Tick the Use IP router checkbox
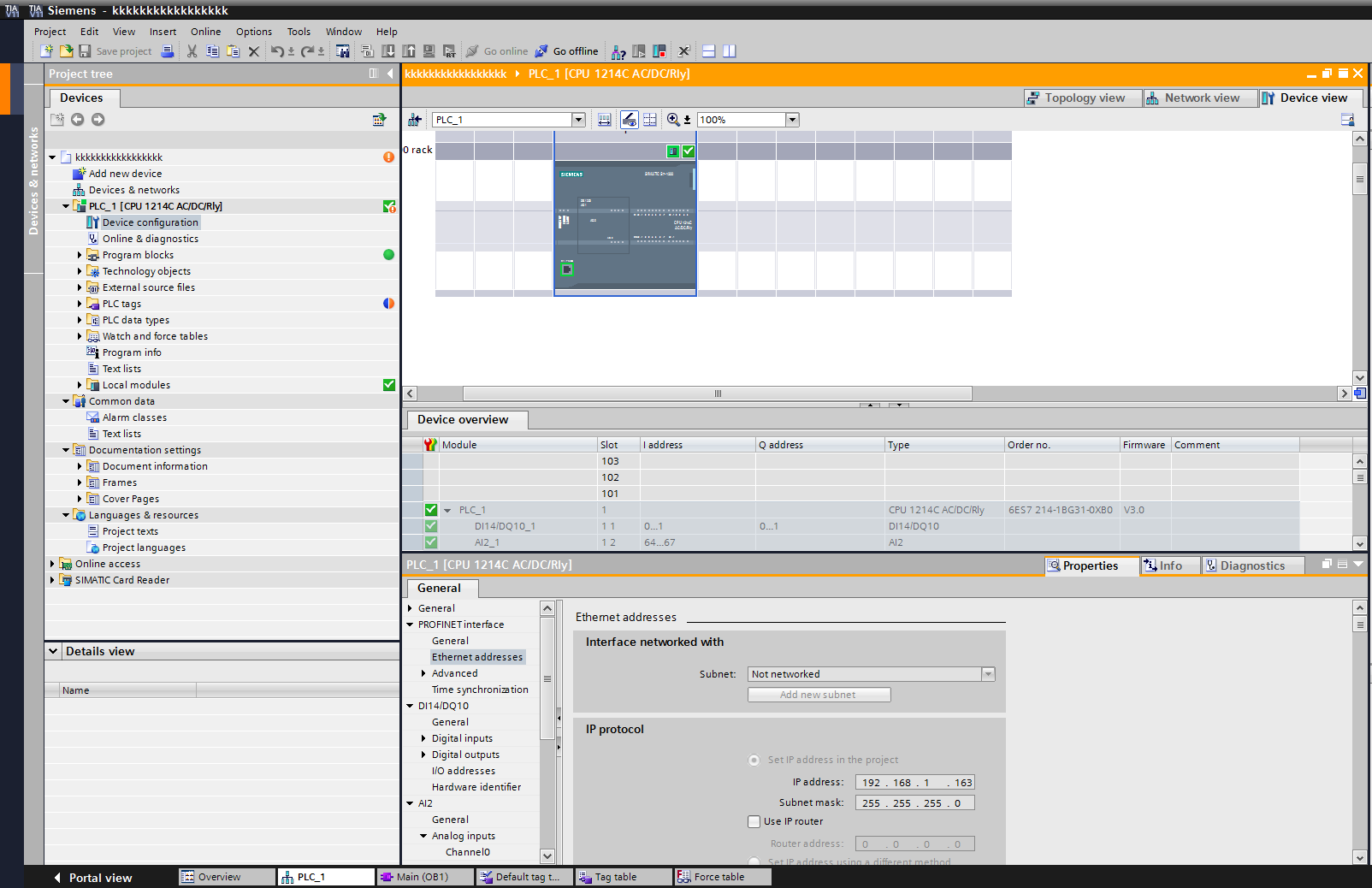1372x888 pixels. pyautogui.click(x=754, y=821)
